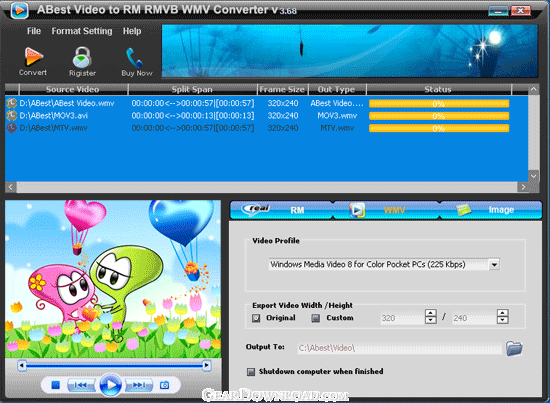Open the Format Setting menu
Screen dimensions: 550x403
coord(82,31)
